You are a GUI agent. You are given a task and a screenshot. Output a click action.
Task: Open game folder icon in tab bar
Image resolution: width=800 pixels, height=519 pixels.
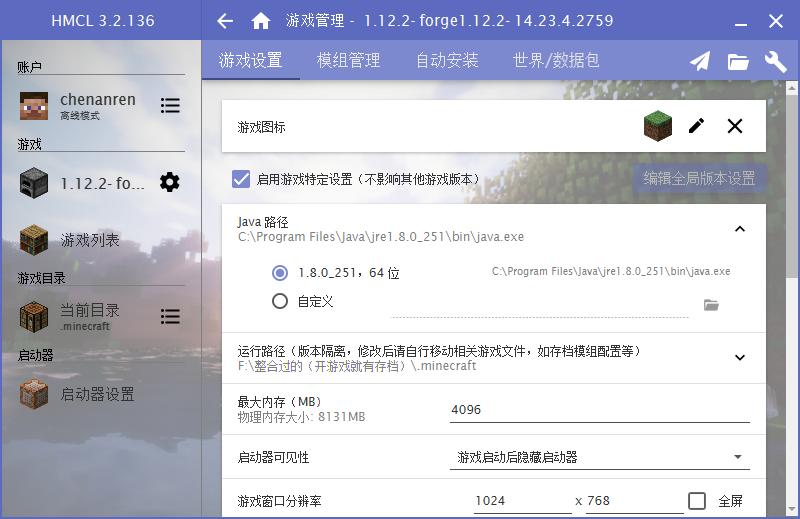(x=738, y=62)
